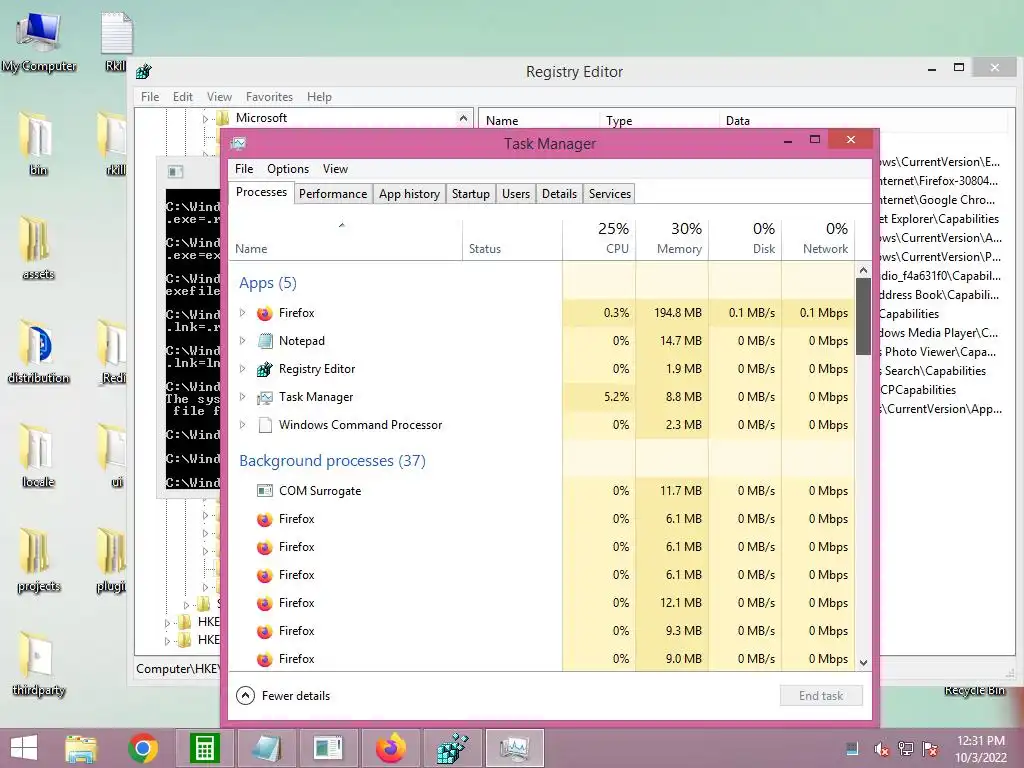Click Task Manager title bar icon
This screenshot has width=1024, height=768.
[x=238, y=143]
